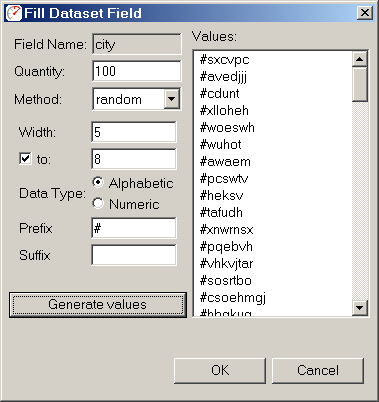The height and width of the screenshot is (402, 379).
Task: Click the "to" upper width field
Action: 134,159
